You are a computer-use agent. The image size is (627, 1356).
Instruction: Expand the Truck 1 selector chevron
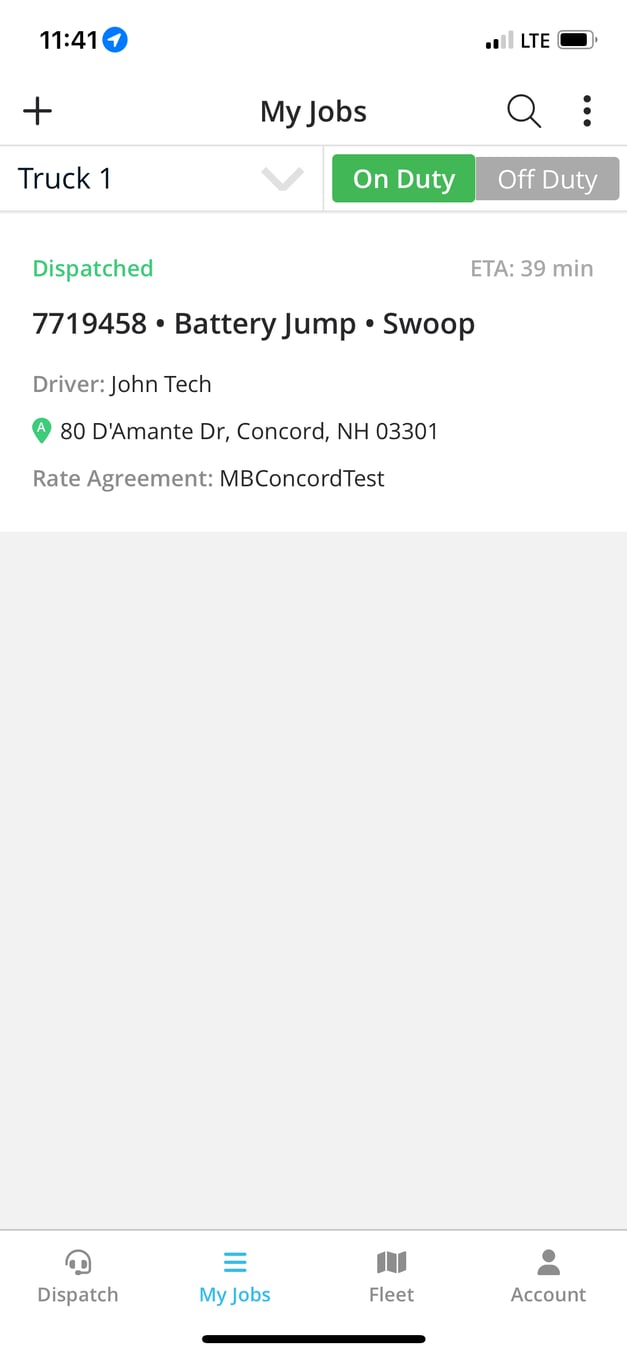click(x=283, y=180)
